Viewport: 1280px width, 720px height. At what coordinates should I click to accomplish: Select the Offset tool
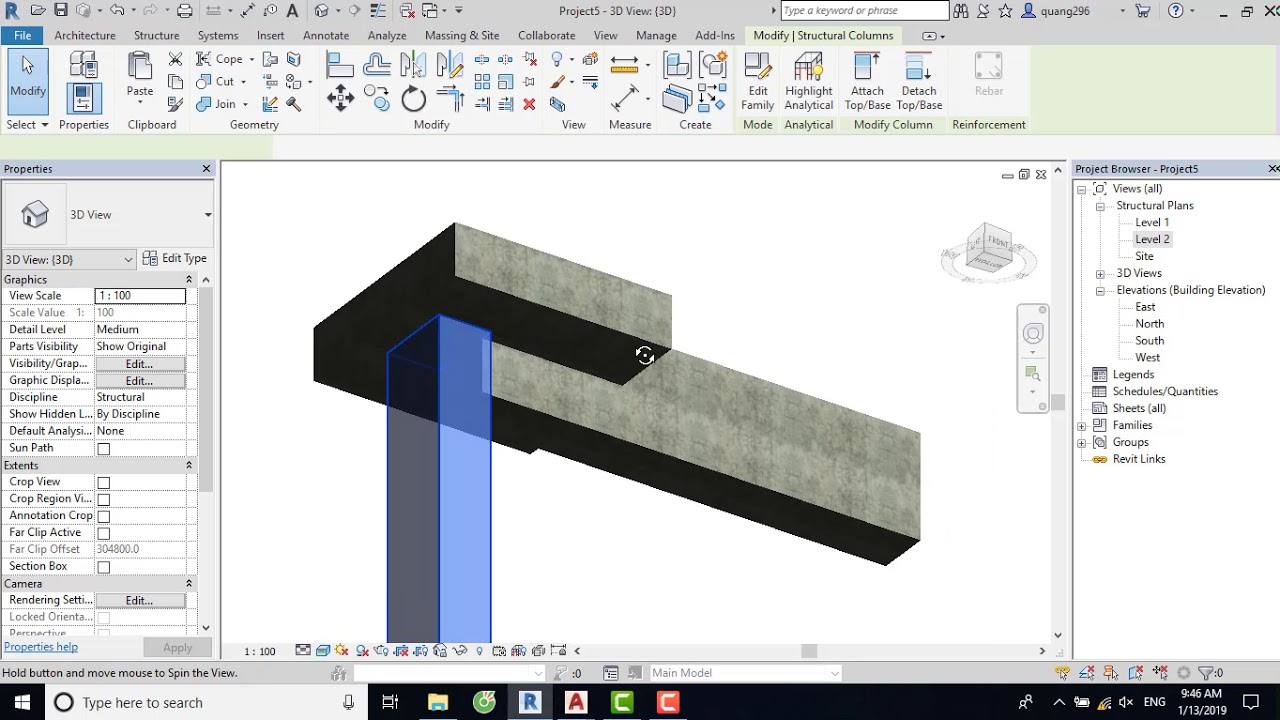pos(377,65)
